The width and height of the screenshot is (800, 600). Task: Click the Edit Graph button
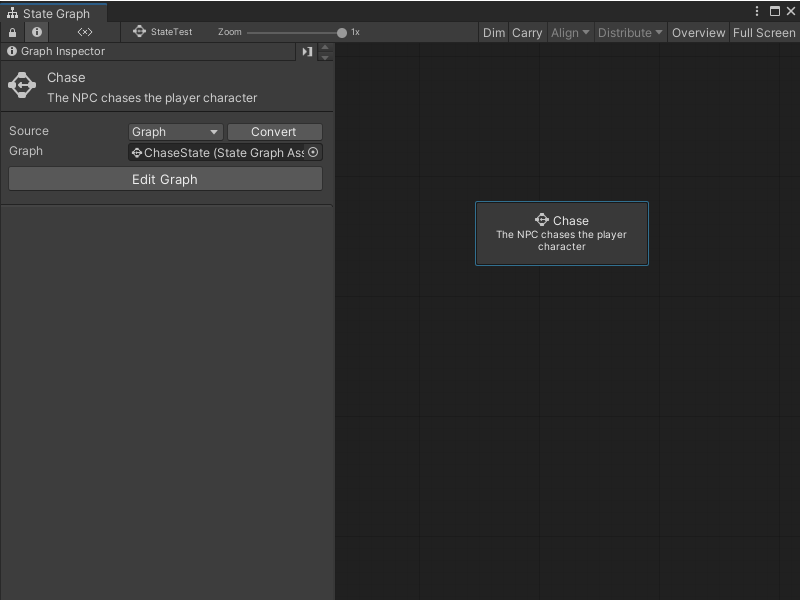165,179
